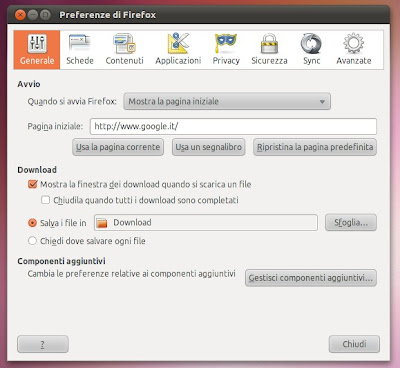The height and width of the screenshot is (368, 400).
Task: Click the 'Componenti aggiuntivi' heading
Action: click(x=61, y=261)
